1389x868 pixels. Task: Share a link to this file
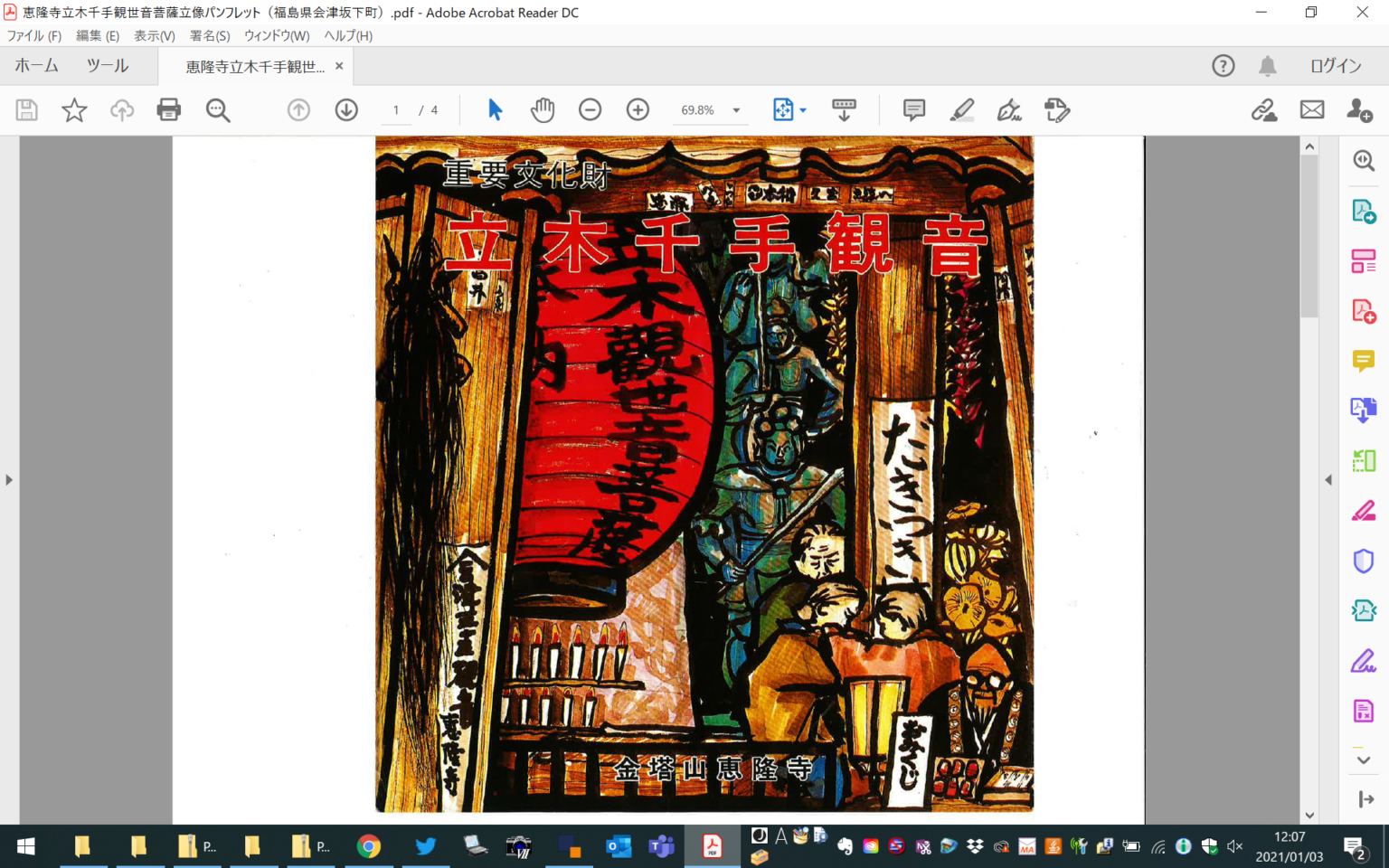pyautogui.click(x=1264, y=110)
